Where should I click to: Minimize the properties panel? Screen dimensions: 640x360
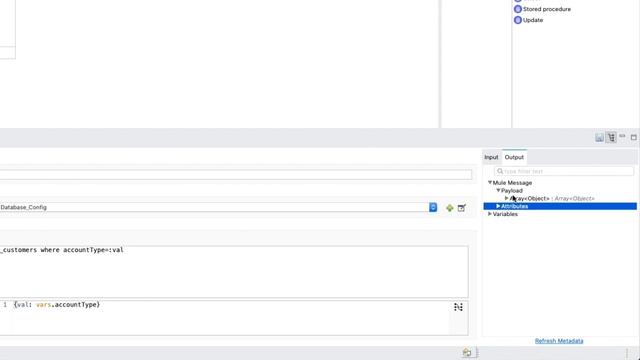coord(622,136)
